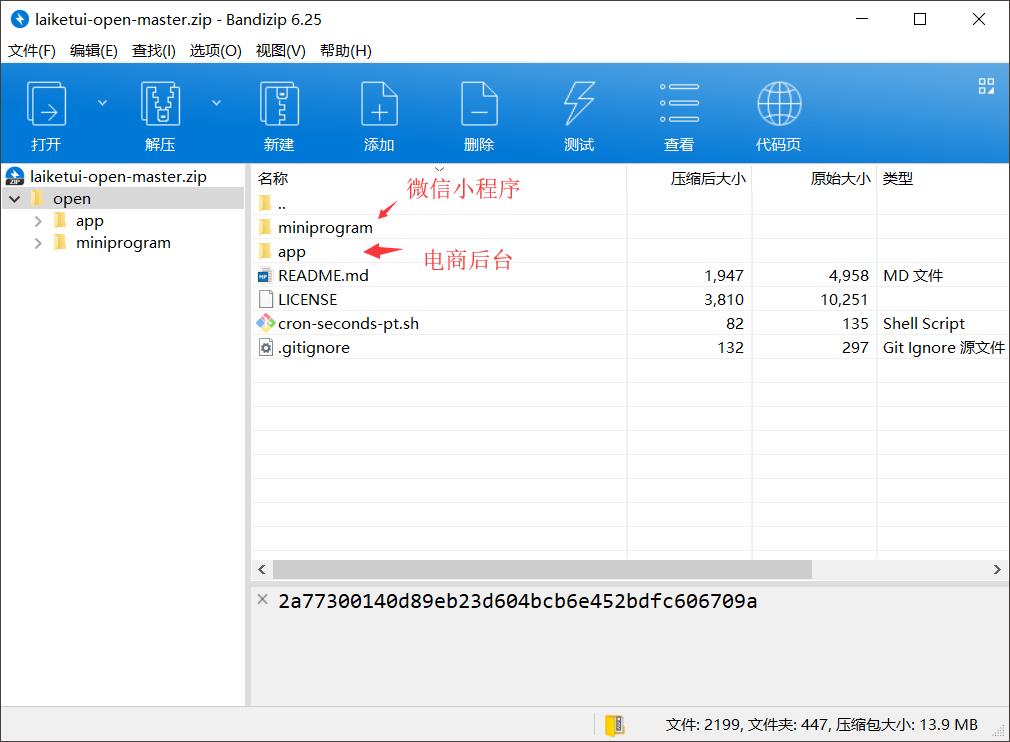Click the Extract (解压) toolbar icon
The height and width of the screenshot is (742, 1010).
[x=160, y=104]
